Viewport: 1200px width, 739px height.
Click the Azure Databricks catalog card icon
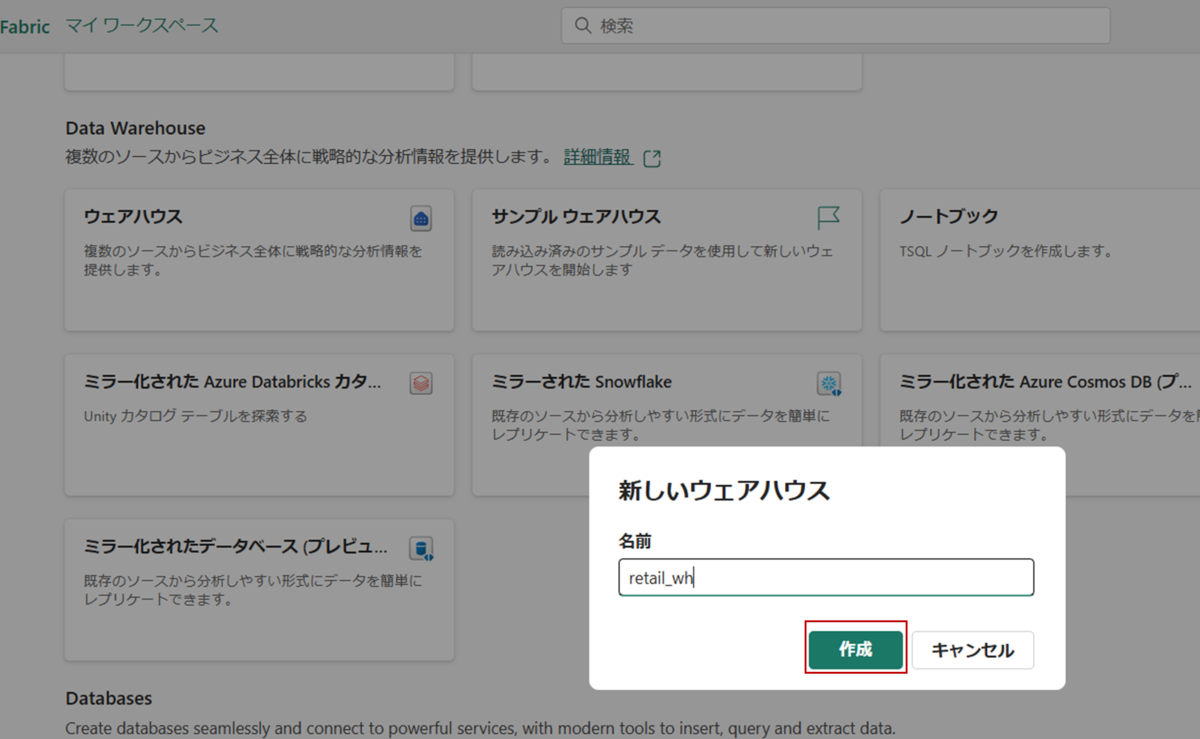pyautogui.click(x=421, y=383)
